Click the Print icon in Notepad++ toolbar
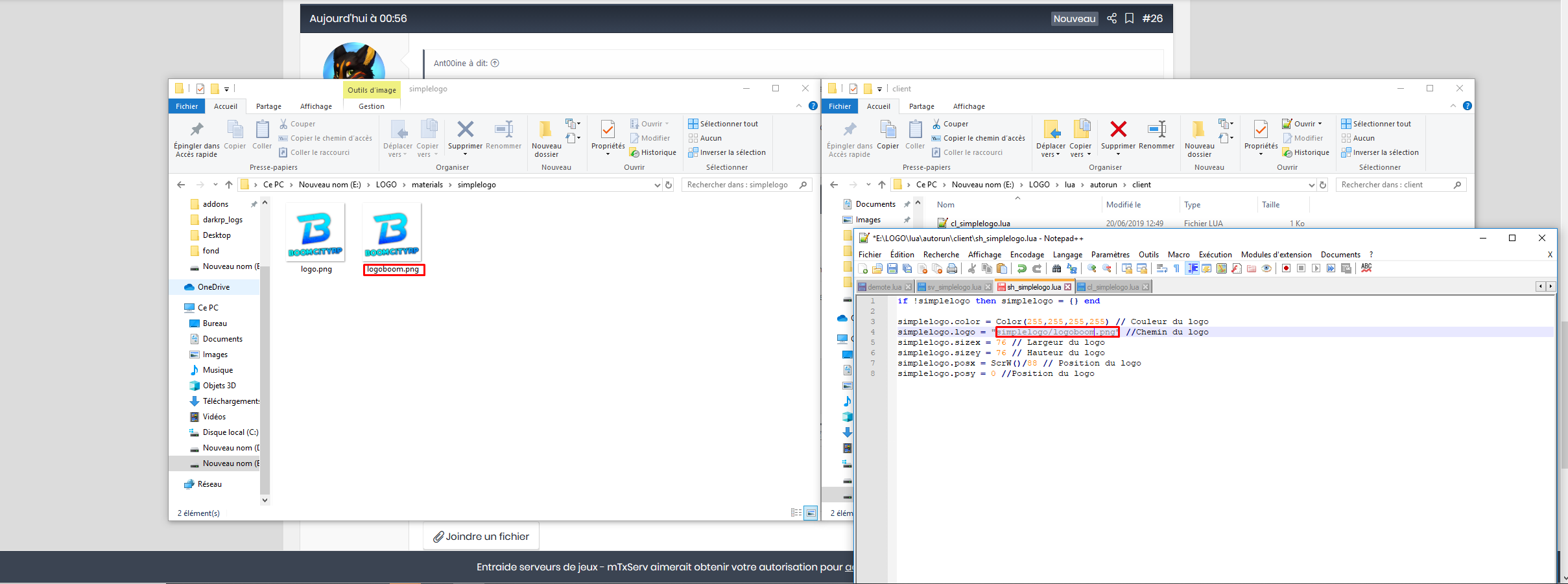 tap(952, 268)
